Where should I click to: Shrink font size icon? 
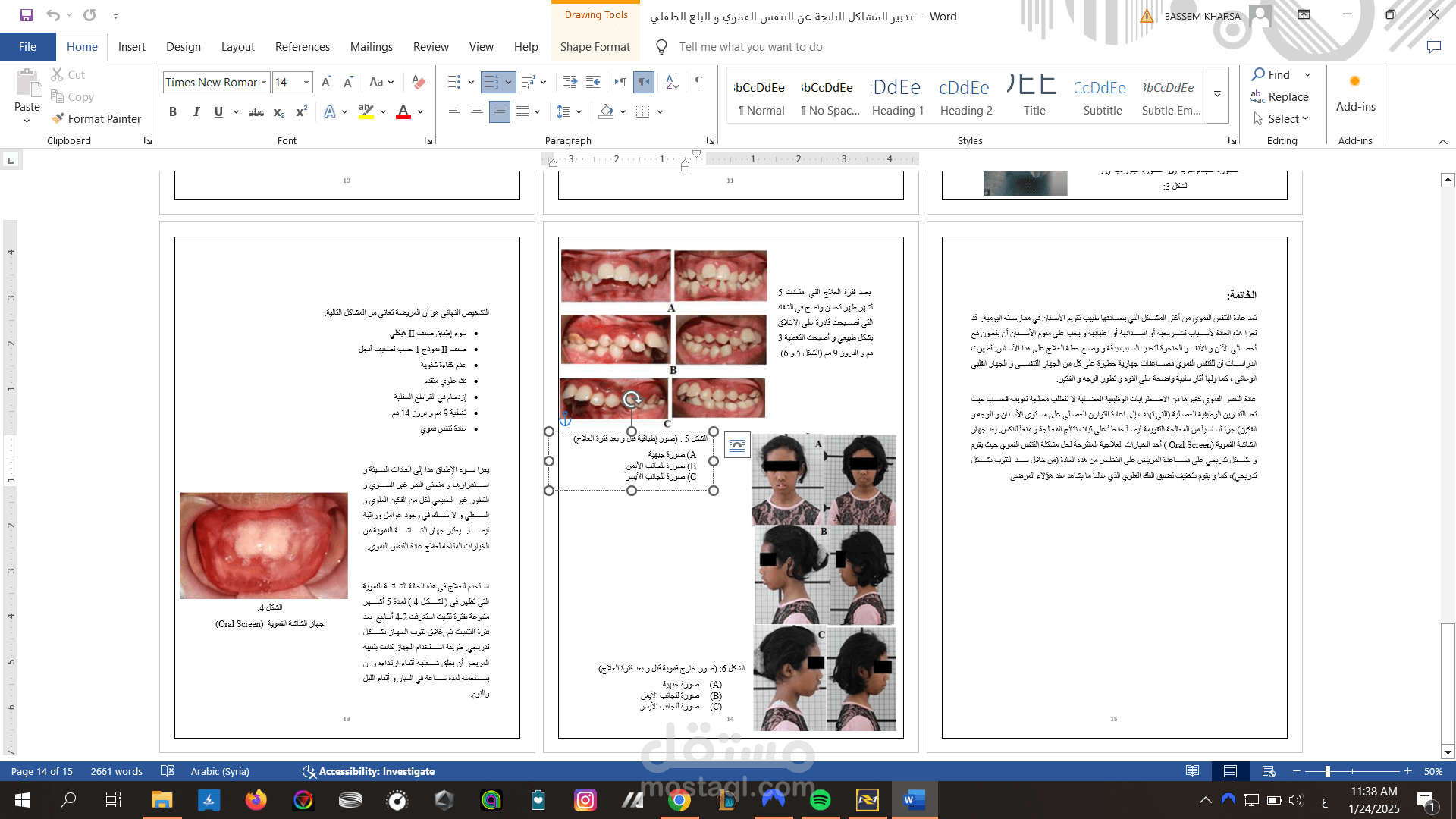[x=348, y=82]
